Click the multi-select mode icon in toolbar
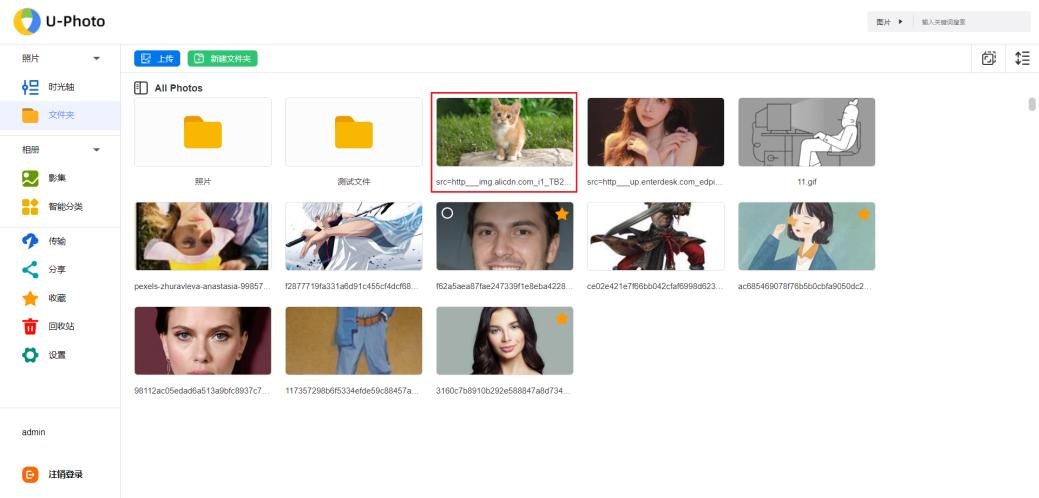This screenshot has width=1039, height=498. pos(989,59)
